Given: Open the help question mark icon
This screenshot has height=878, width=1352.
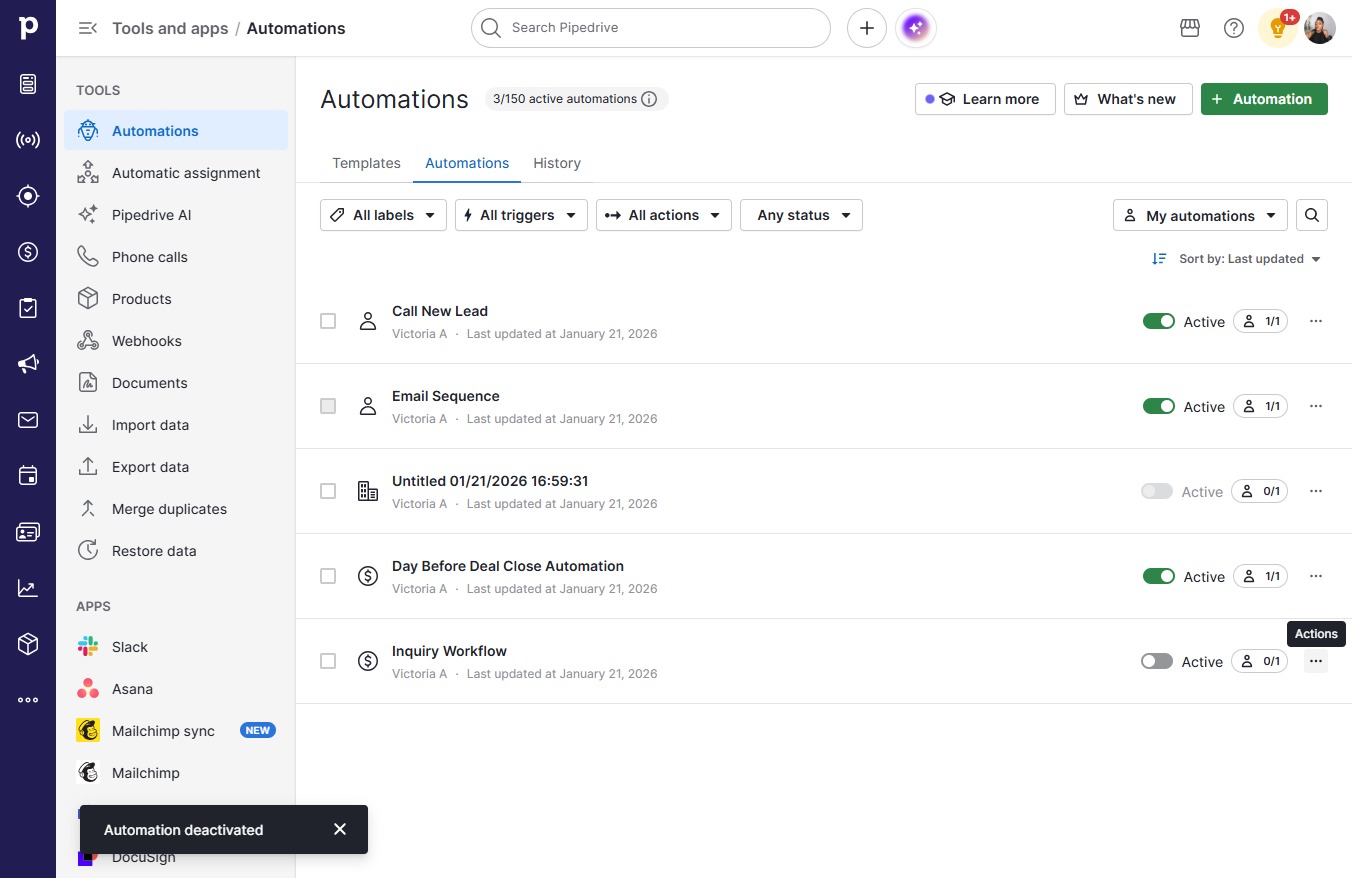Looking at the screenshot, I should [1234, 28].
